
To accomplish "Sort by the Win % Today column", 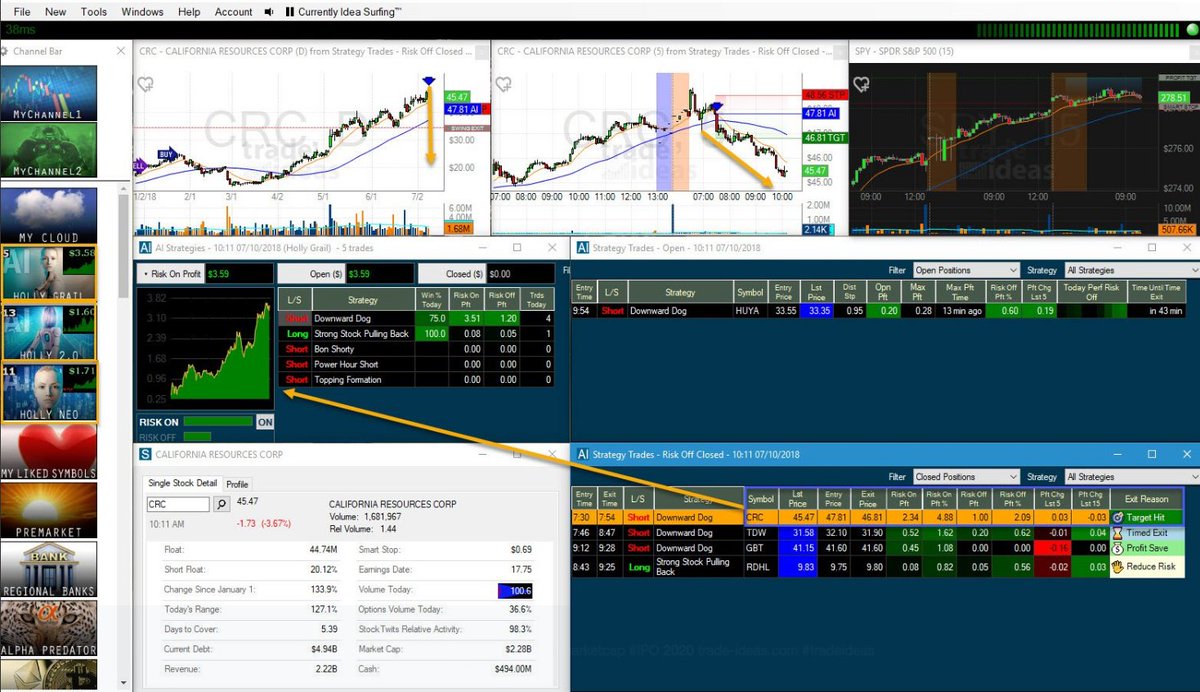I will pyautogui.click(x=431, y=300).
